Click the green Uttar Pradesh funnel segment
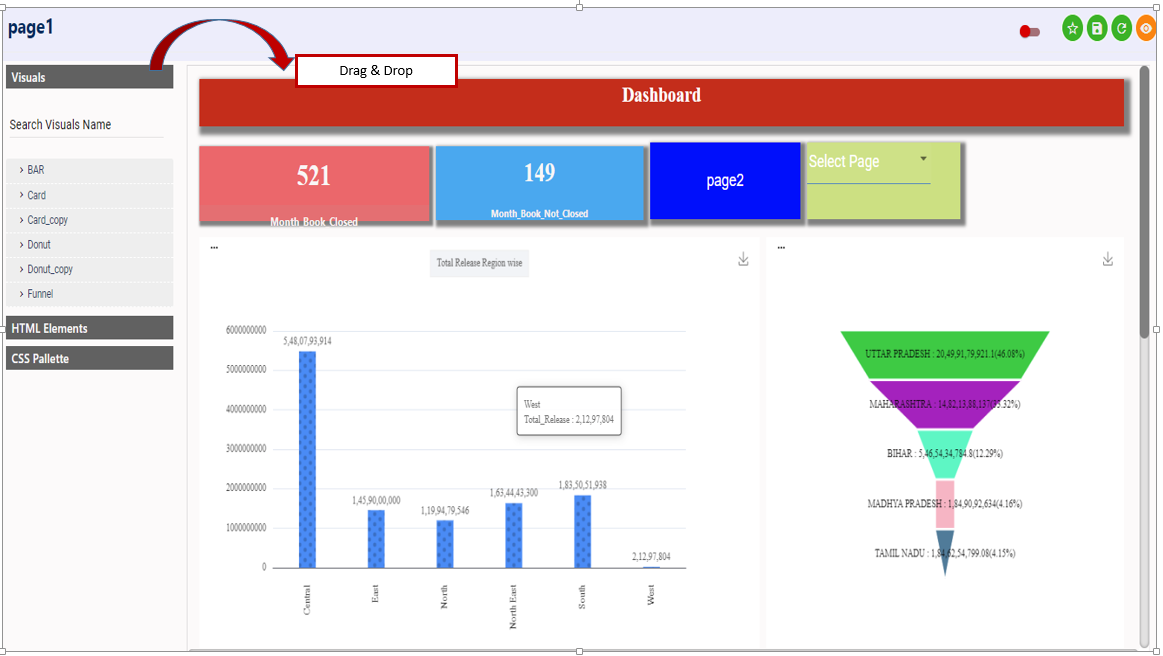The width and height of the screenshot is (1163, 656). (944, 354)
